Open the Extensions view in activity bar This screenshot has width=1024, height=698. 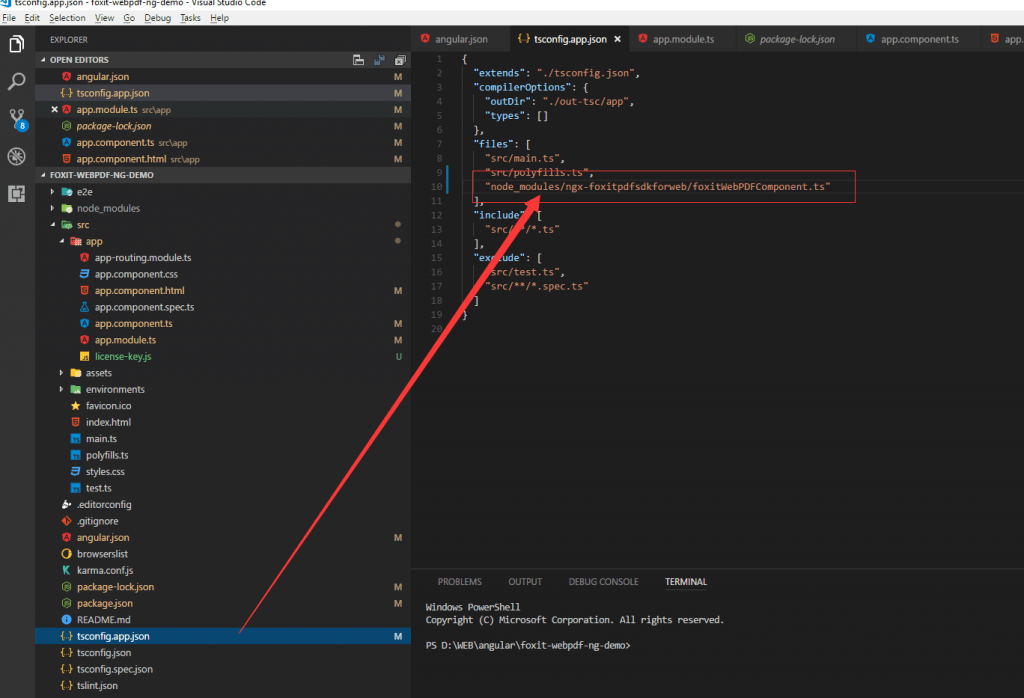coord(17,193)
